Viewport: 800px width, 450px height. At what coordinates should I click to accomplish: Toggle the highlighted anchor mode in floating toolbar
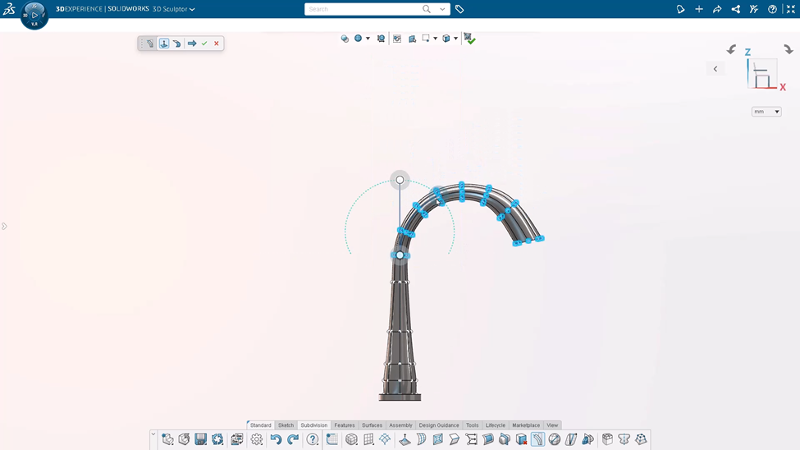[164, 43]
